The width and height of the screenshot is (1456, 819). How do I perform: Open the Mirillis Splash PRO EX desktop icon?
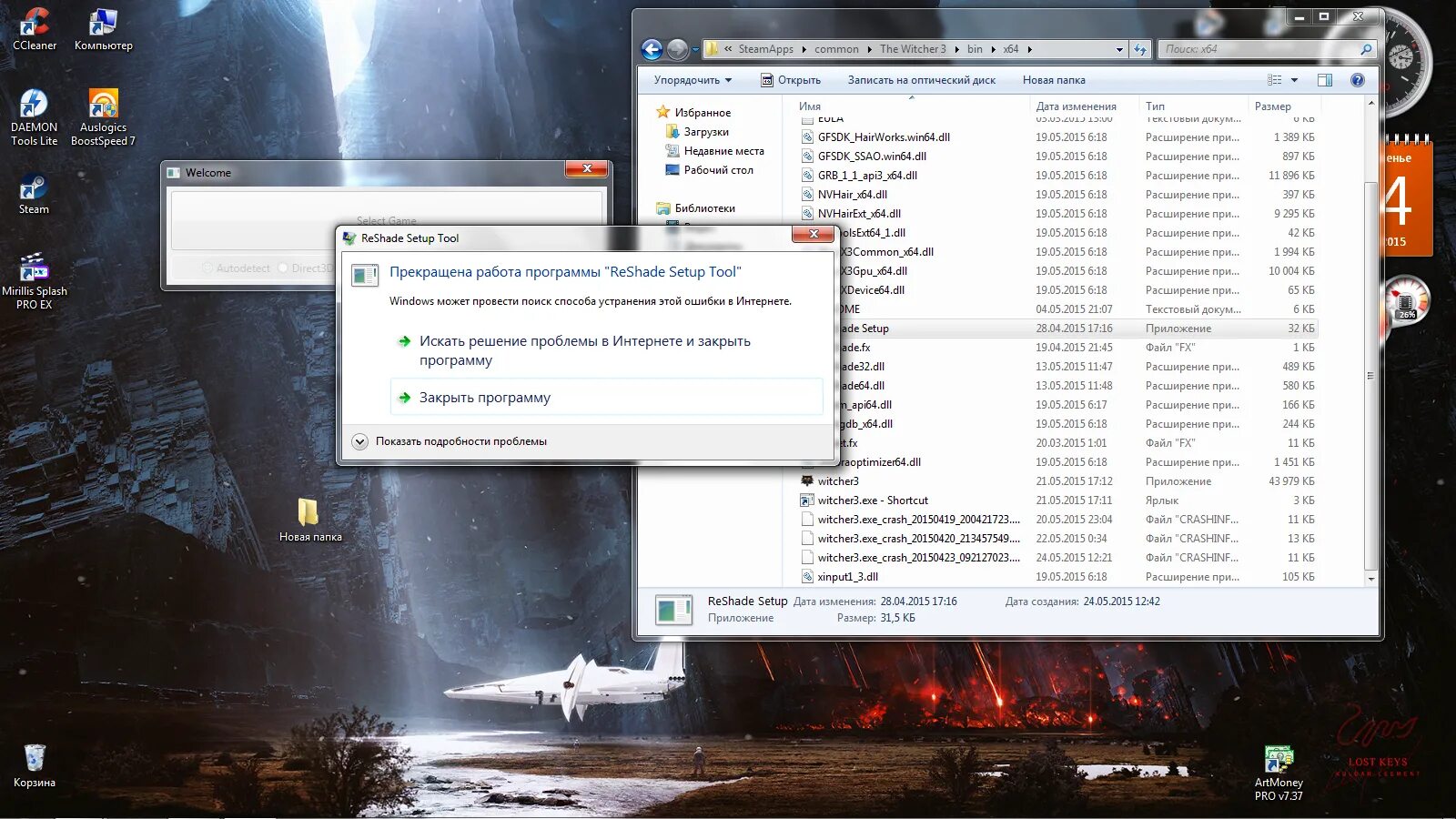pyautogui.click(x=34, y=281)
